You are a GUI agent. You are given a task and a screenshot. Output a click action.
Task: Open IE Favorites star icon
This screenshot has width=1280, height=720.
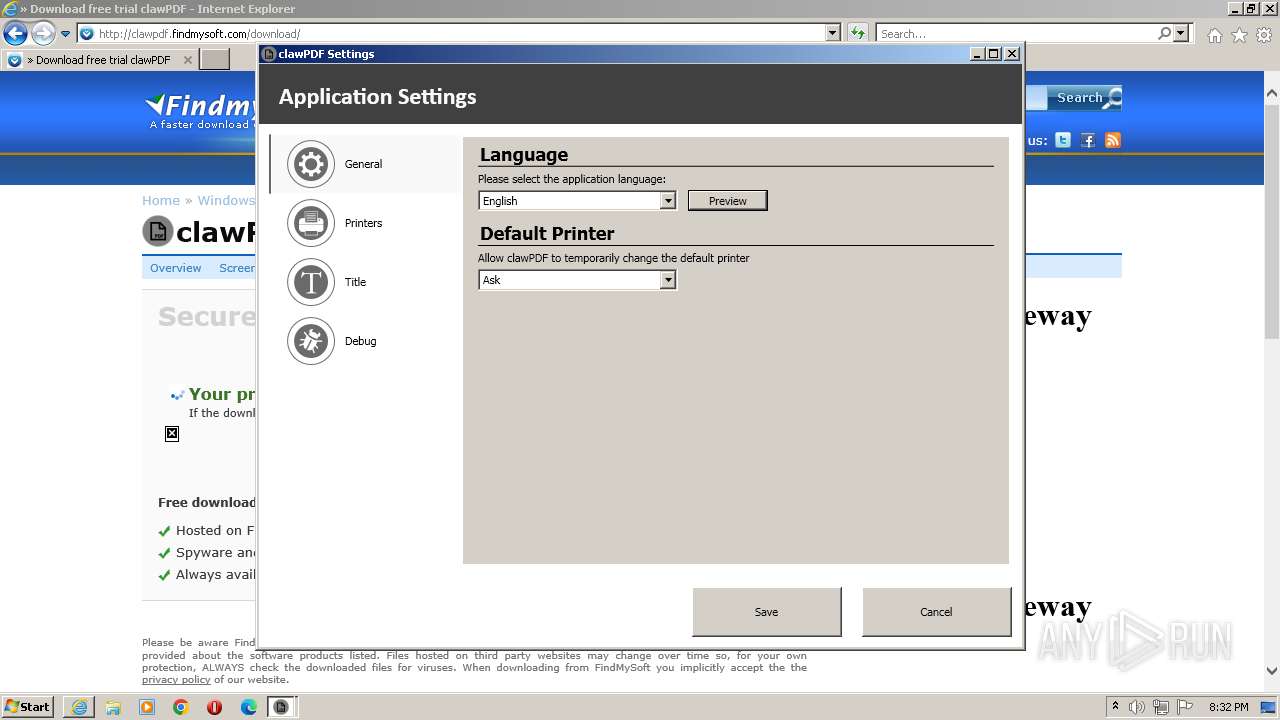[x=1239, y=35]
